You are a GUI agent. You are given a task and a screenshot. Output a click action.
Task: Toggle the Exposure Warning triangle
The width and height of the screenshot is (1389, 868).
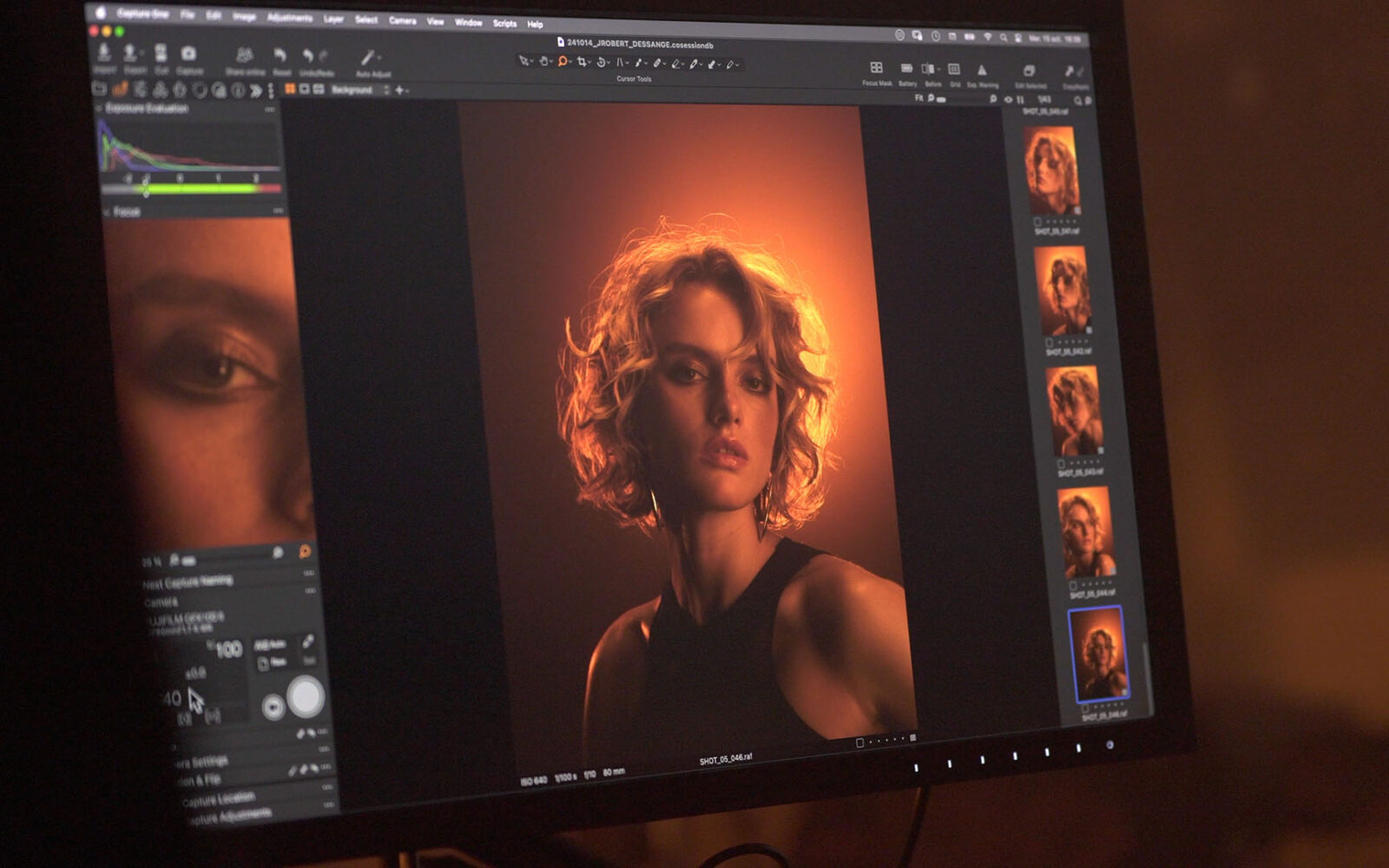coord(982,70)
